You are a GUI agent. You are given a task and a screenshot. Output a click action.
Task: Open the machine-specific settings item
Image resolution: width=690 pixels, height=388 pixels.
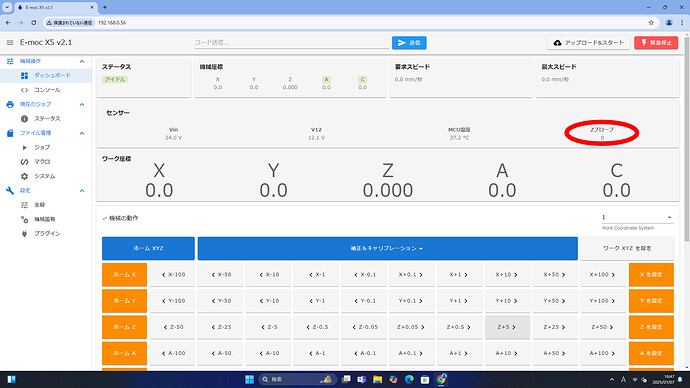pyautogui.click(x=46, y=219)
